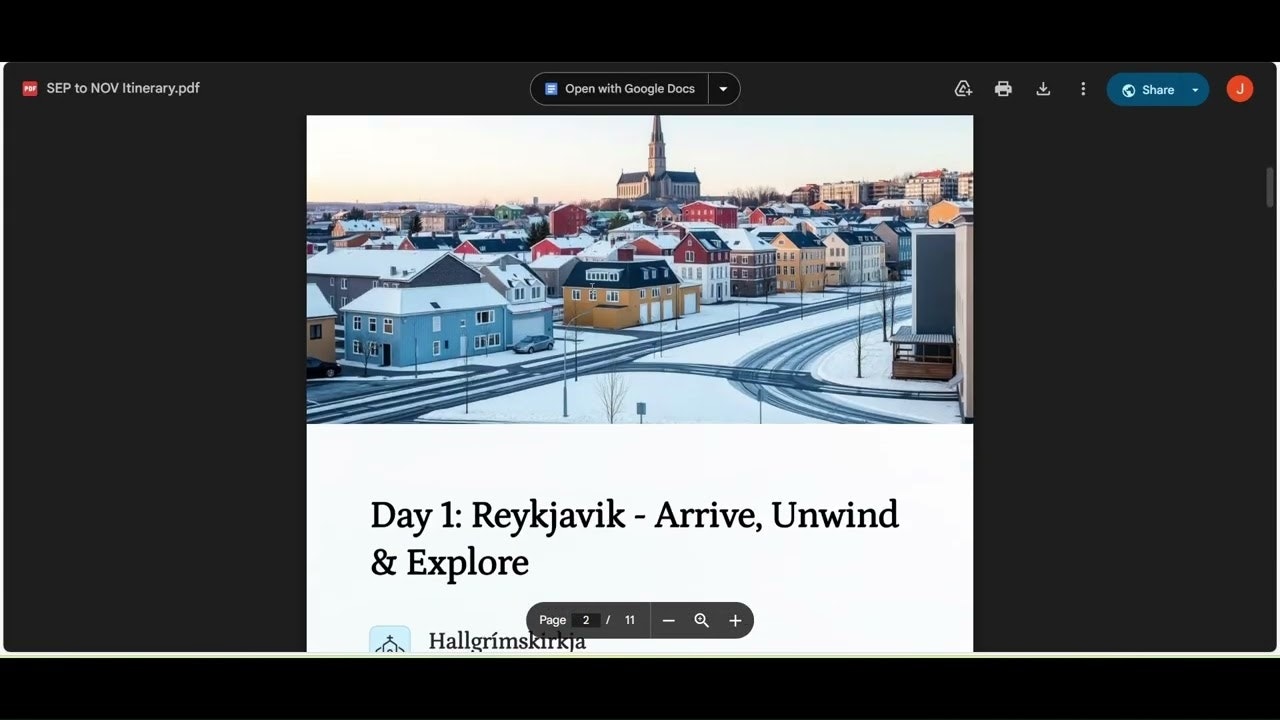
Task: Click the Hallgrímskirkja text
Action: (507, 641)
